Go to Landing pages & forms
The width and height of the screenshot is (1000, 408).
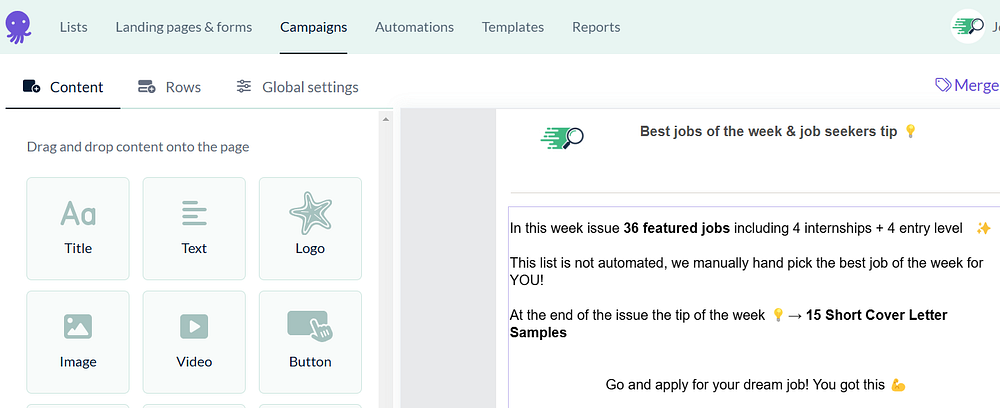(184, 27)
